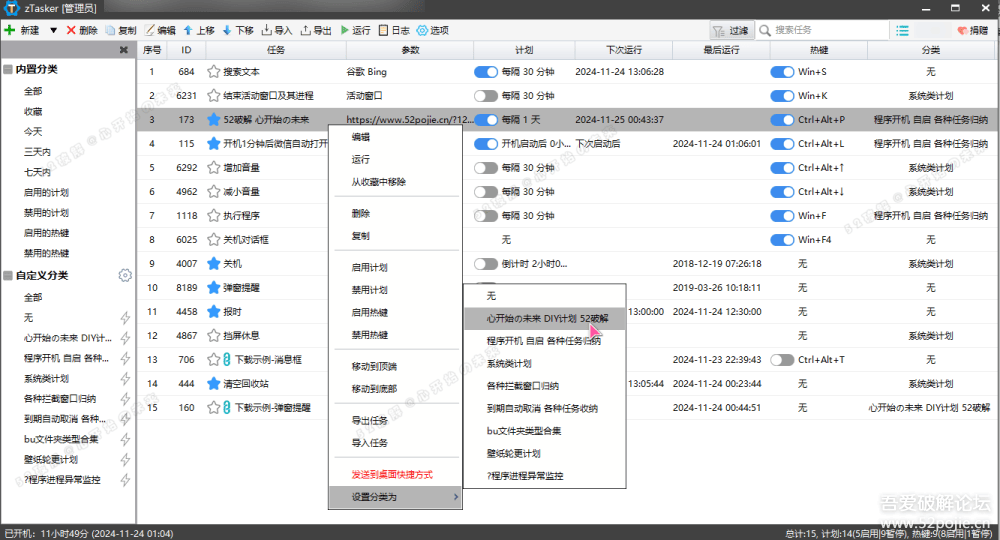Click the 上移 move-up arrow icon
The height and width of the screenshot is (540, 1000).
(188, 30)
